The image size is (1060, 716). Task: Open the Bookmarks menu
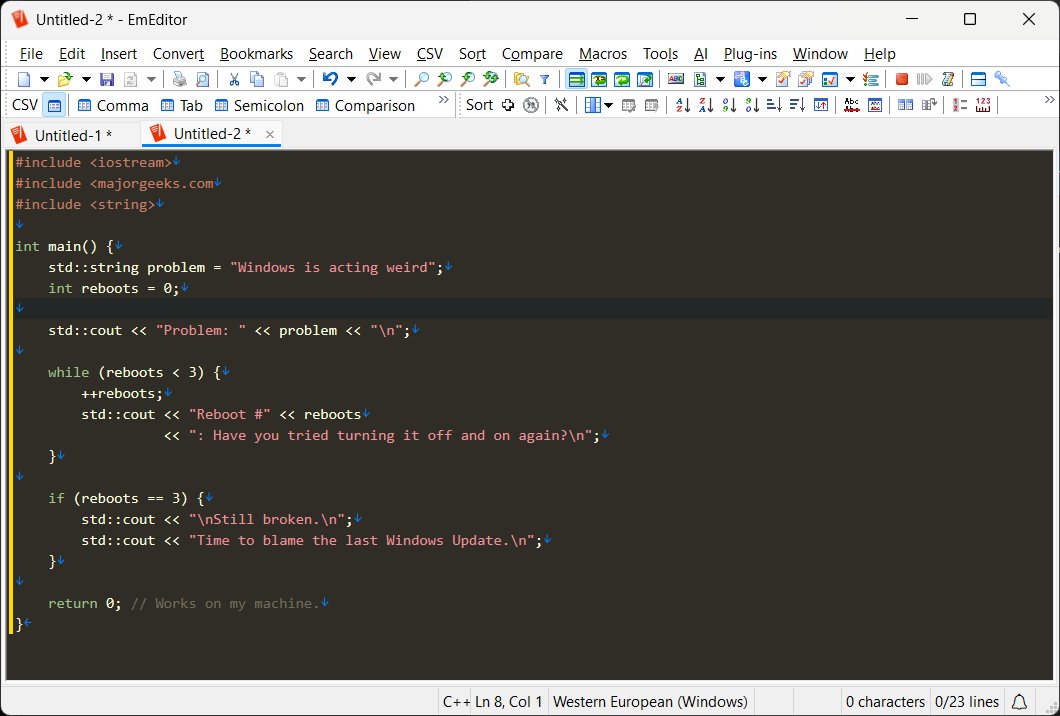coord(256,53)
